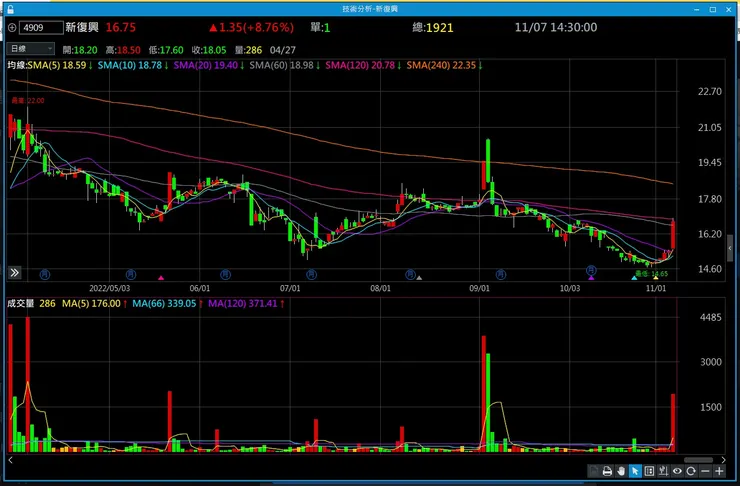Screen dimensions: 740x486
Task: Click the chart indicator settings icon
Action: 663,471
